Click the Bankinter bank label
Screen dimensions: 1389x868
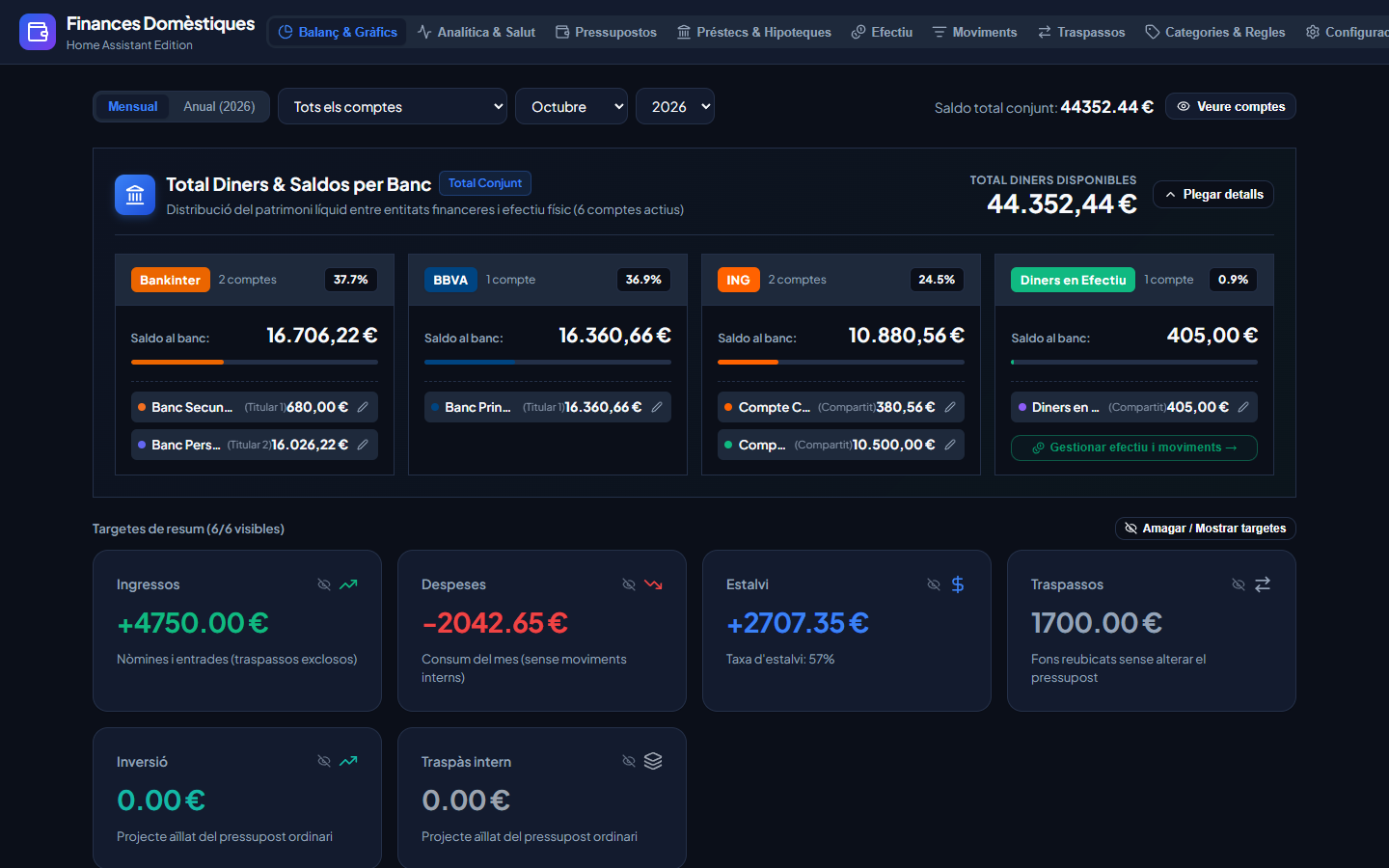point(171,280)
